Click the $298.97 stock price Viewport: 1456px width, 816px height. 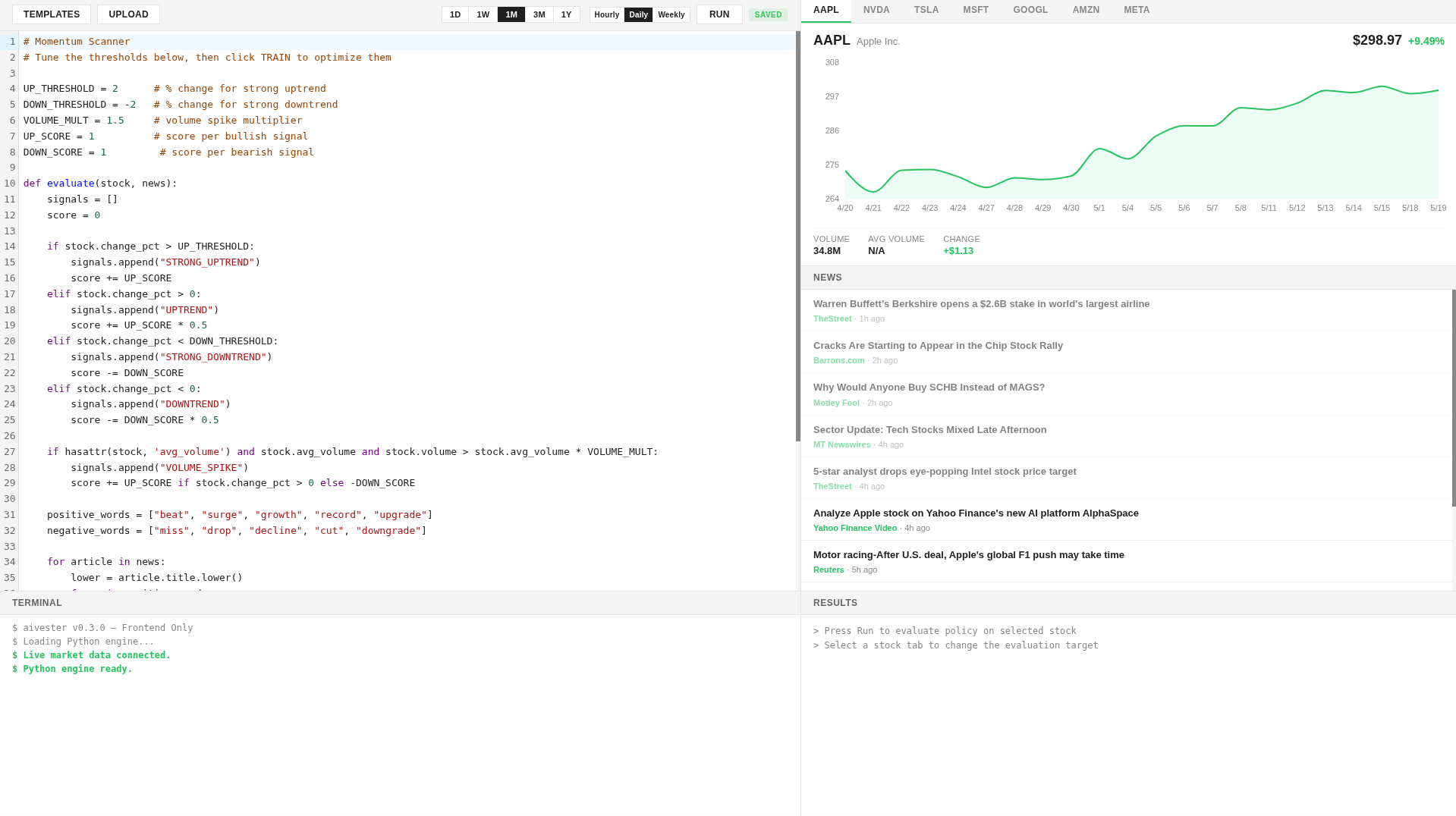click(x=1377, y=41)
